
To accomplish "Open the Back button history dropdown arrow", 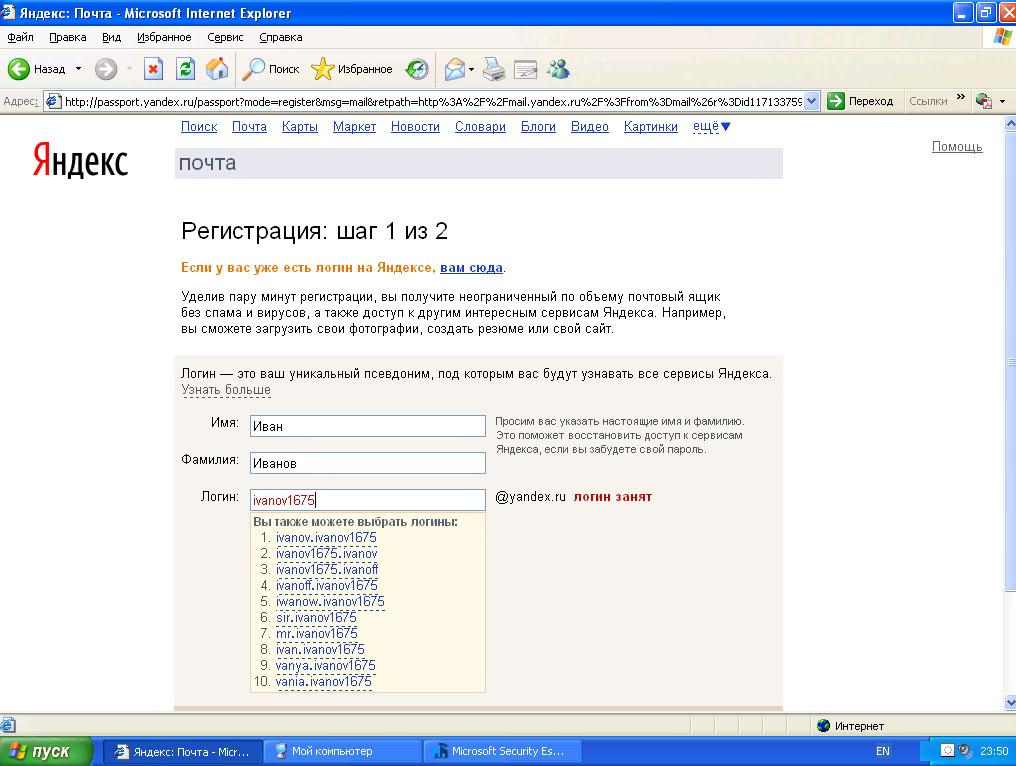I will pos(78,69).
